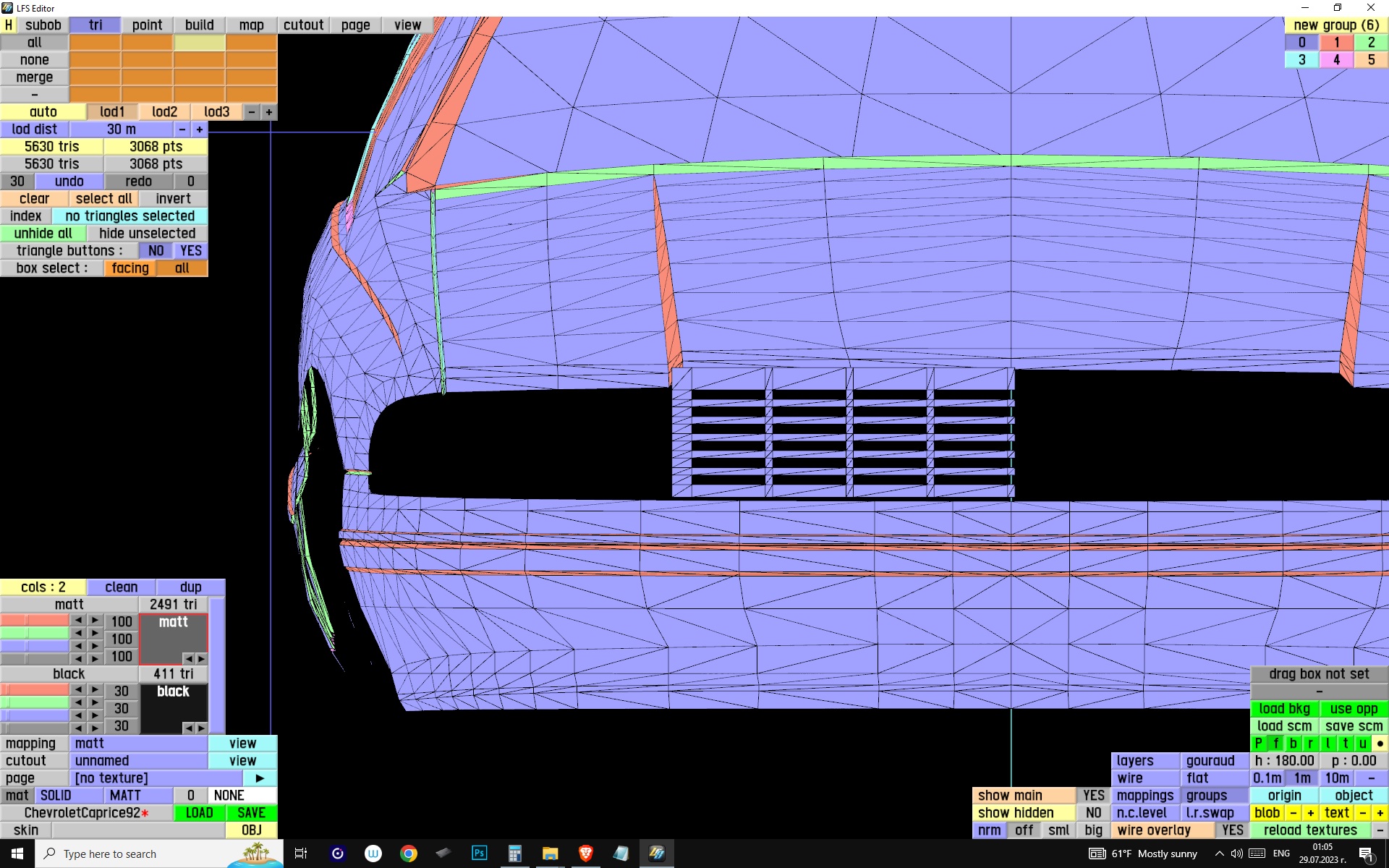1389x868 pixels.
Task: Adjust matt red color slider
Action: point(34,621)
